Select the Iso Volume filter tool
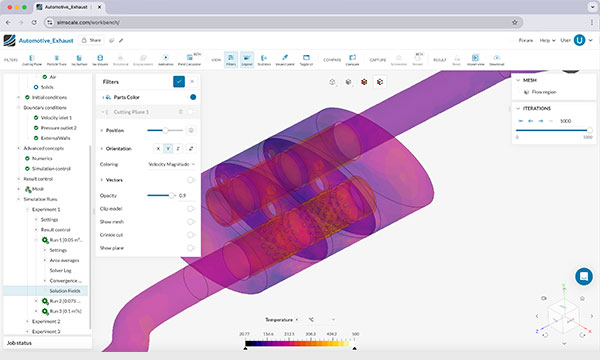Image resolution: width=600 pixels, height=360 pixels. click(100, 60)
